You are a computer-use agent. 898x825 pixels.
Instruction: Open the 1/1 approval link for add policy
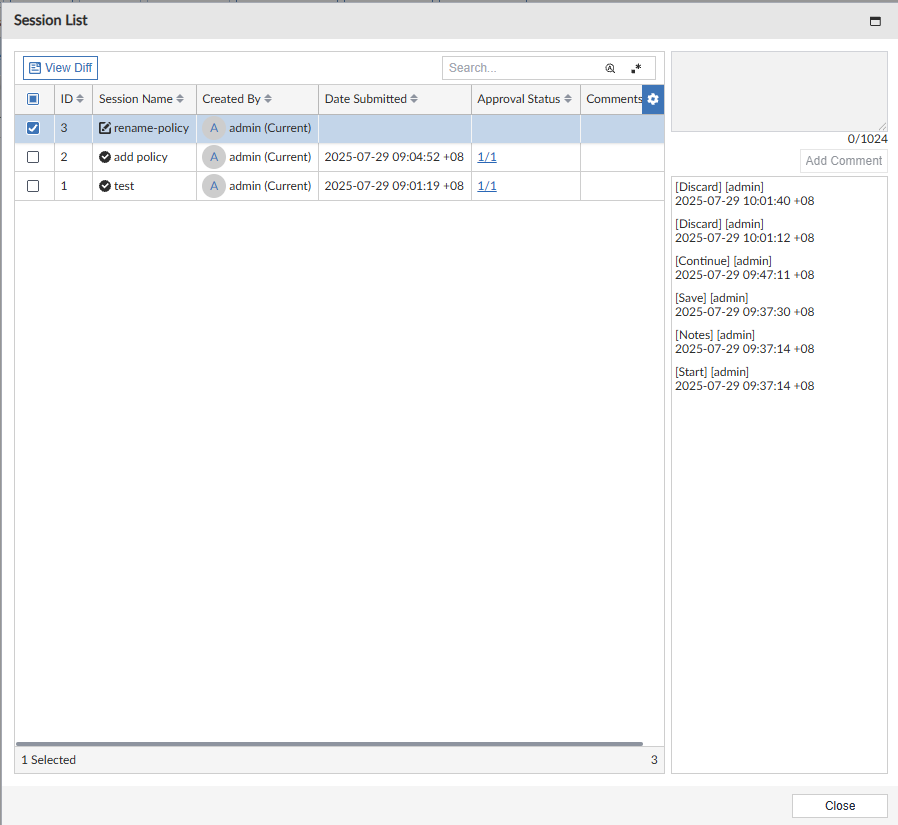click(x=487, y=157)
